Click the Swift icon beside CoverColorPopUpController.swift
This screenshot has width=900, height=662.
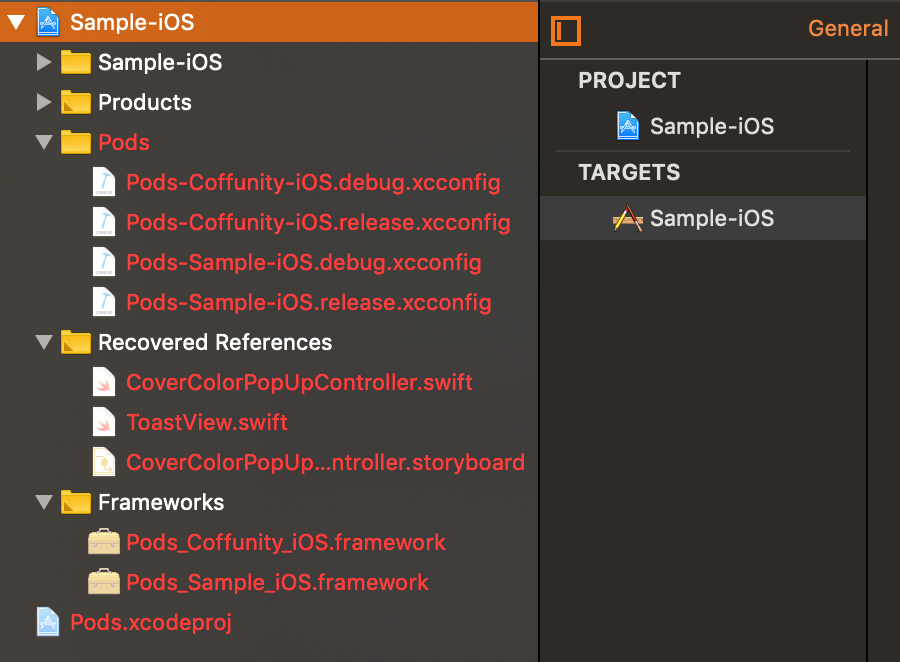[104, 382]
